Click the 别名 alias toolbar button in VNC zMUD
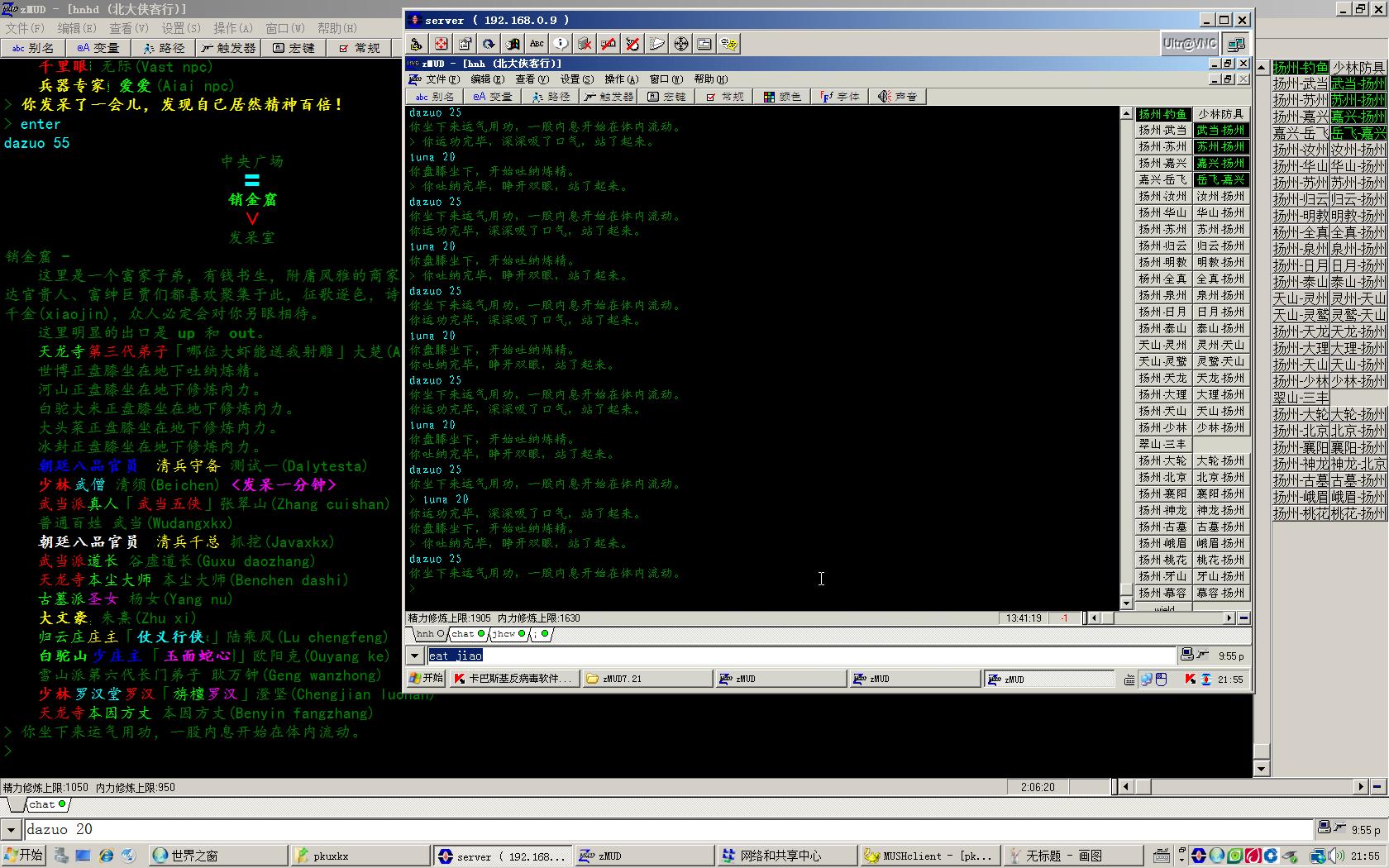Image resolution: width=1389 pixels, height=868 pixels. point(435,97)
